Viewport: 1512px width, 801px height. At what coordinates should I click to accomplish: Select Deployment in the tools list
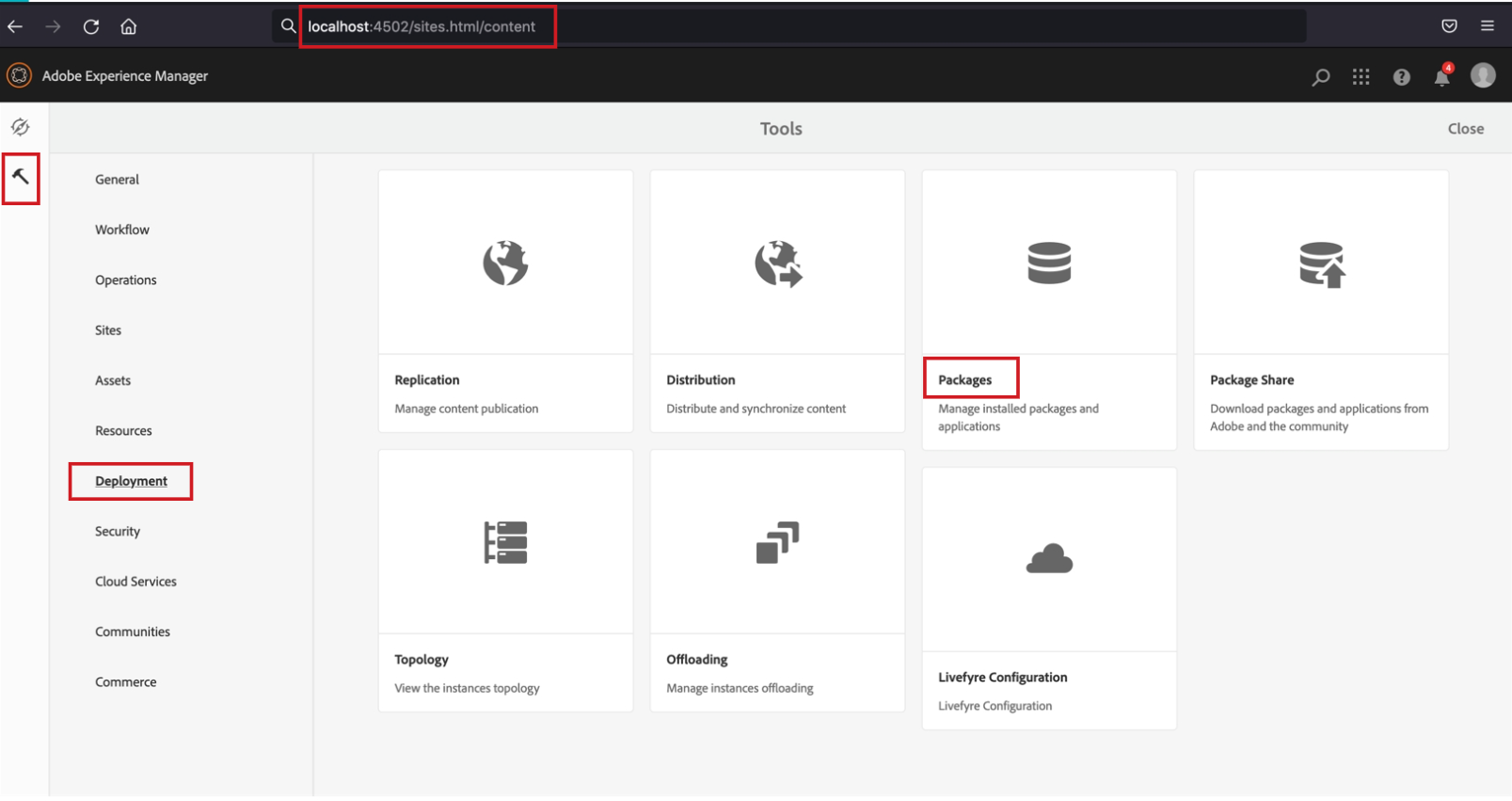(131, 481)
